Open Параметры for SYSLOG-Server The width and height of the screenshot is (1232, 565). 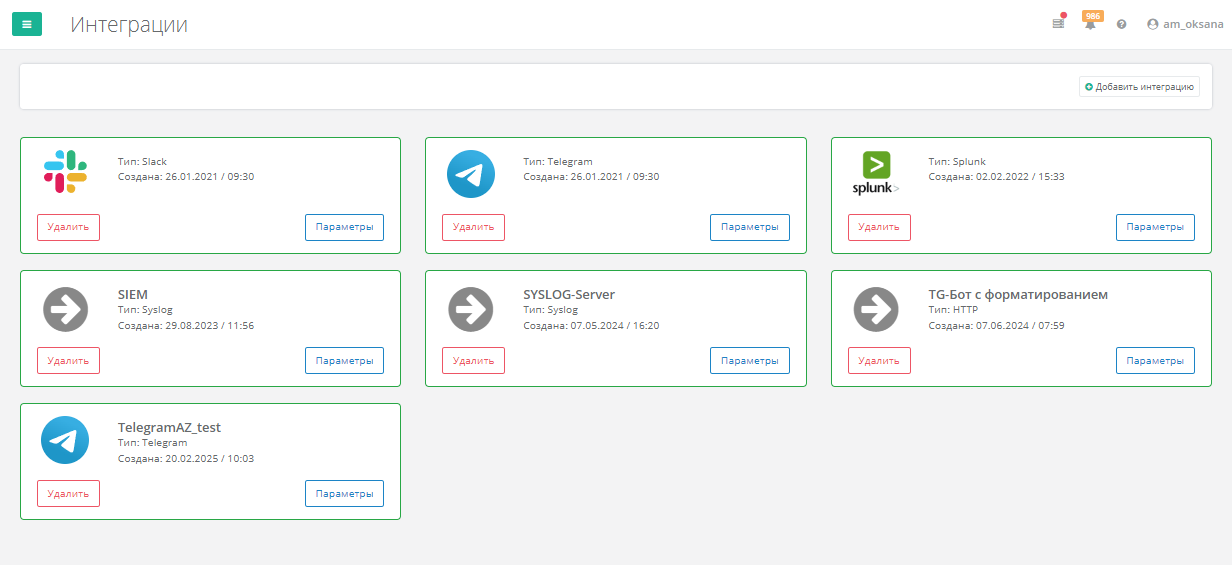tap(750, 360)
